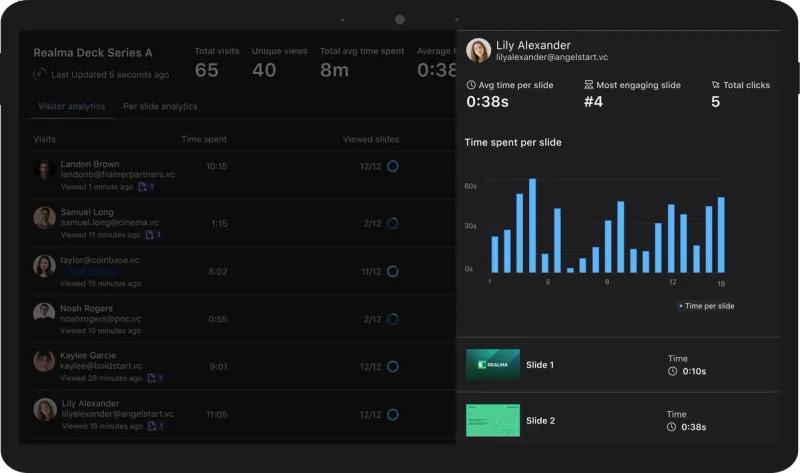Click Lily Alexander's profile photo in detail panel
Screen dimensions: 800x473
(479, 51)
